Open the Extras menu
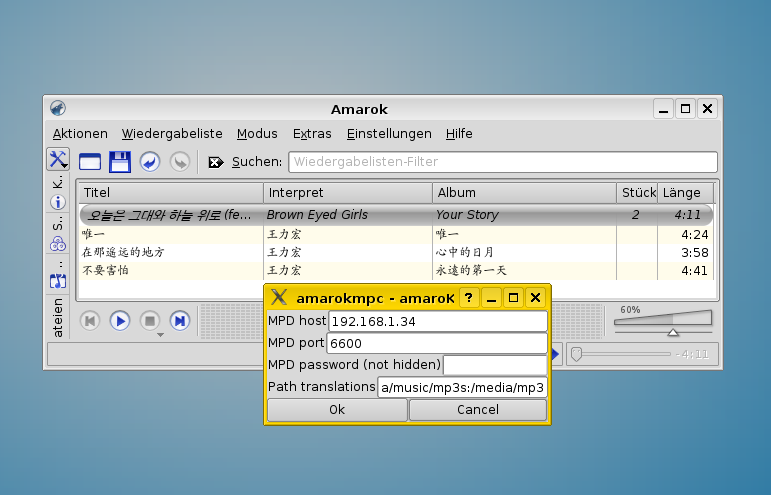This screenshot has height=495, width=771. (x=312, y=134)
